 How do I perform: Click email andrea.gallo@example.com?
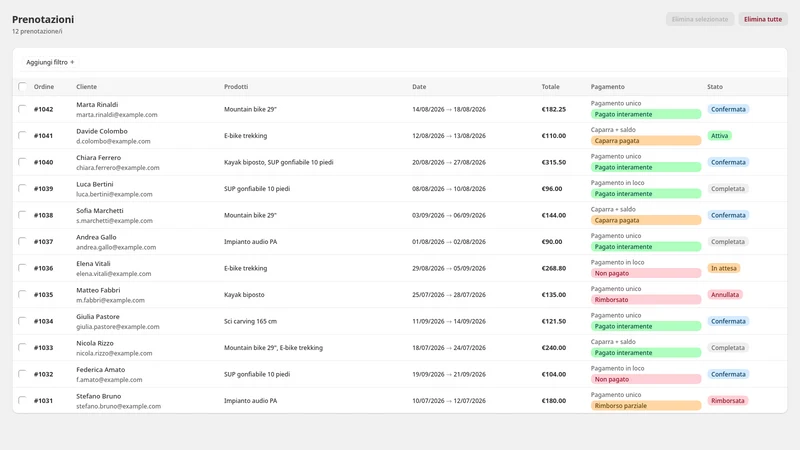click(116, 247)
